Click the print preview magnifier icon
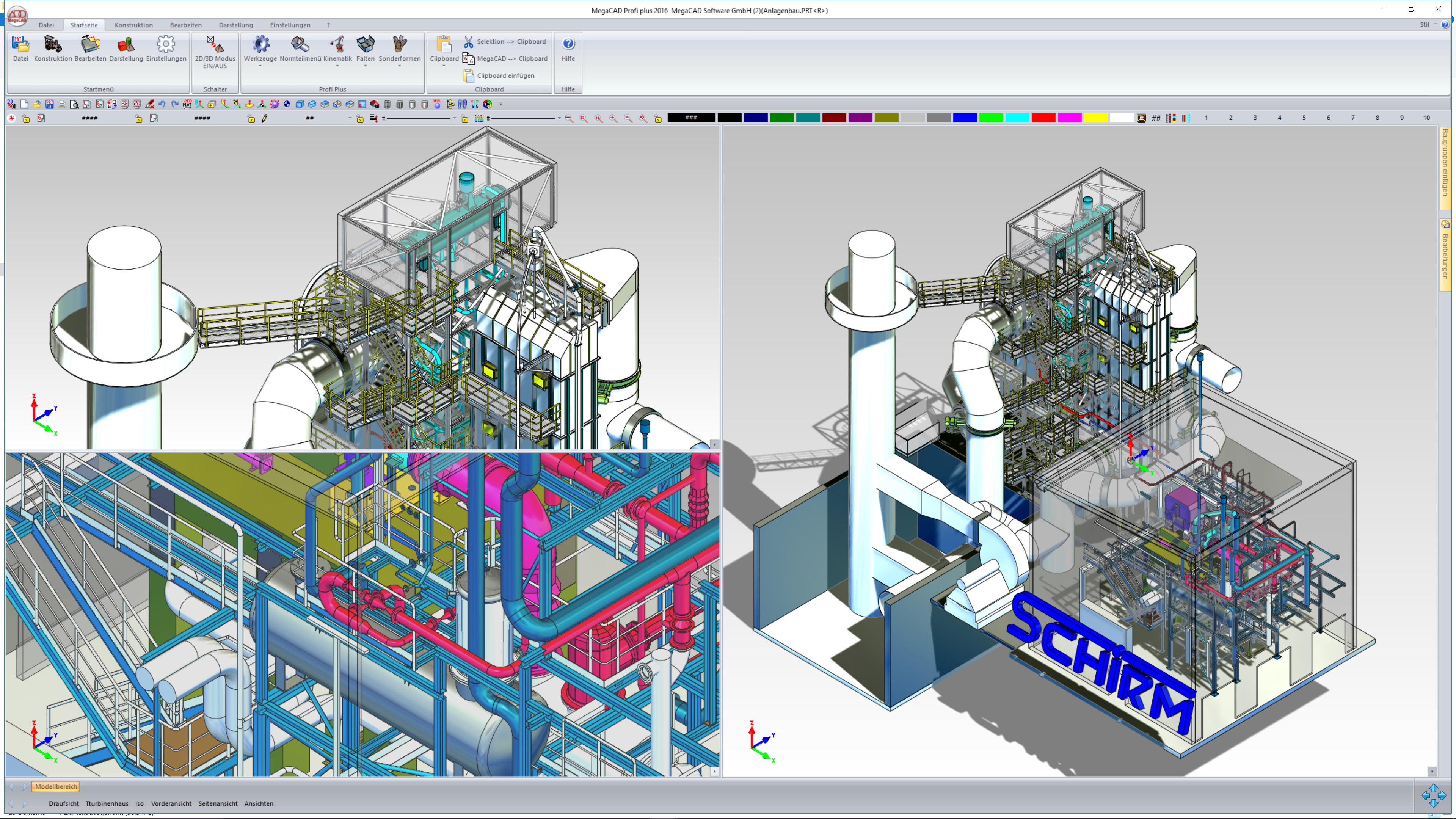This screenshot has height=819, width=1456. 74,104
